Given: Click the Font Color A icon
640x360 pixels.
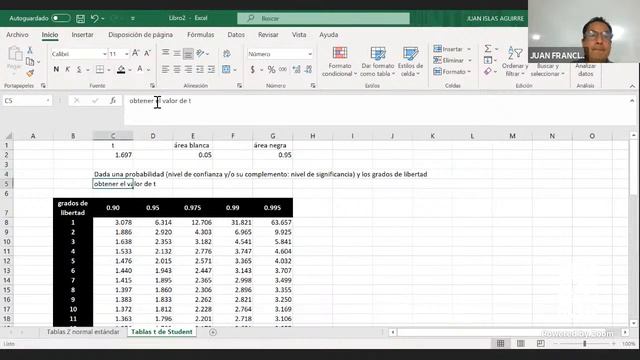Looking at the screenshot, I should click(140, 69).
